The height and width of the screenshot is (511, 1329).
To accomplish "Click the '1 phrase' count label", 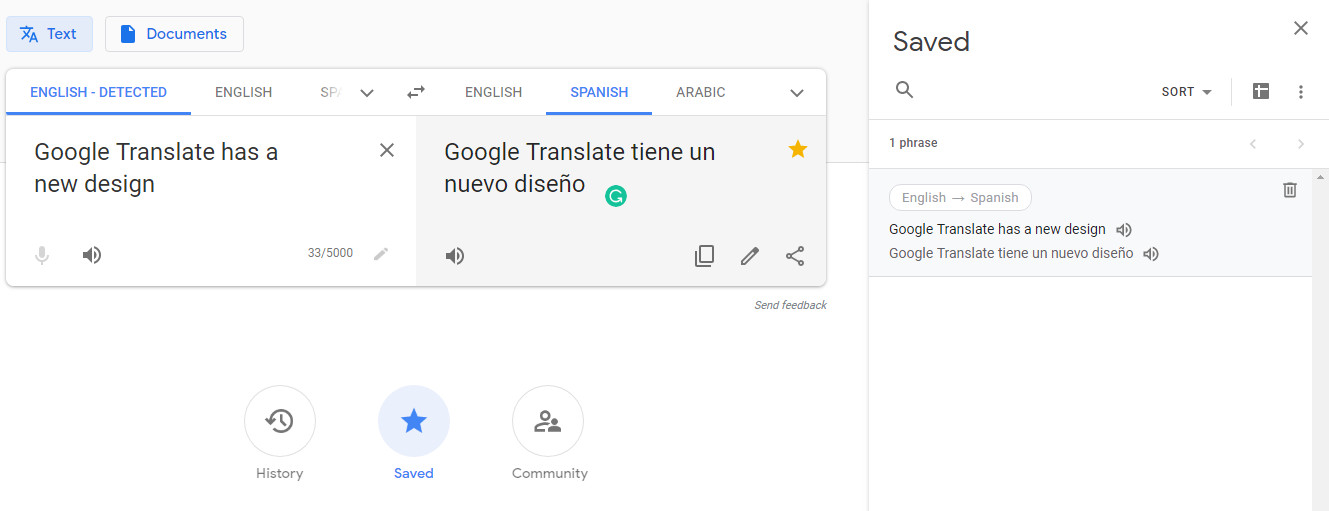I will pos(913,143).
